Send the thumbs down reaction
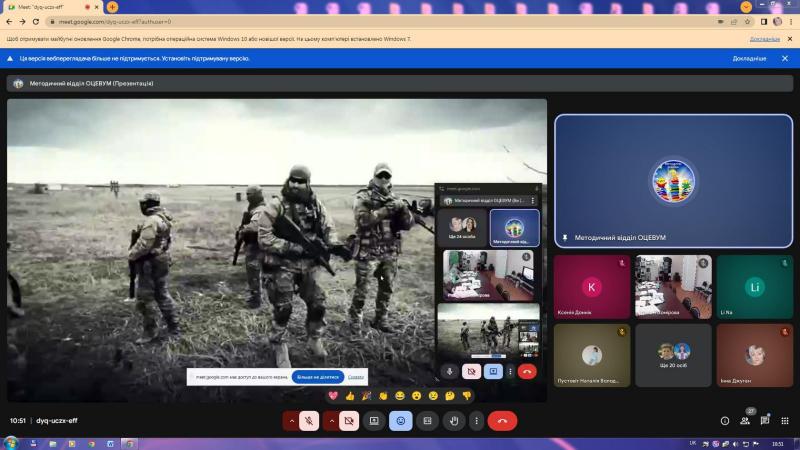The width and height of the screenshot is (800, 450). point(466,395)
